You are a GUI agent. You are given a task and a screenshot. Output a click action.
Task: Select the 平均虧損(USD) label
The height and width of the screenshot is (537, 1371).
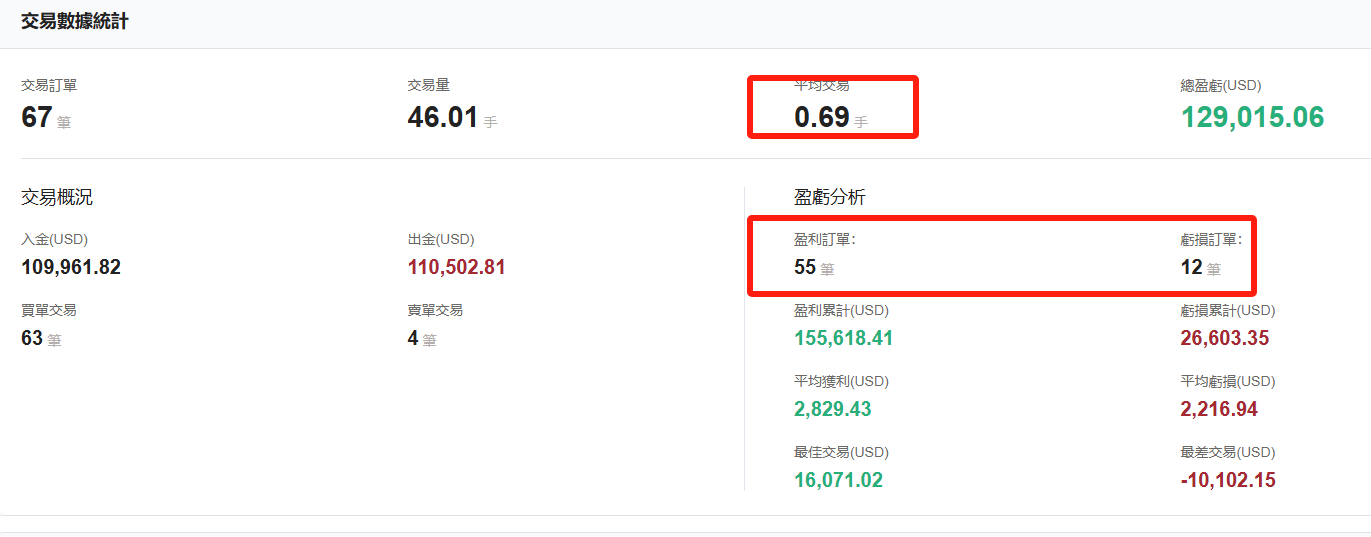click(1228, 382)
